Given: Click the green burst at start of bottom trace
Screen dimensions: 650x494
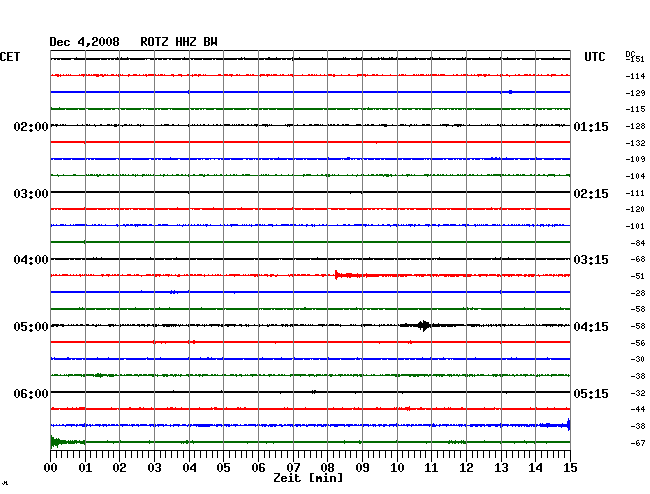Looking at the screenshot, I should click(60, 442).
